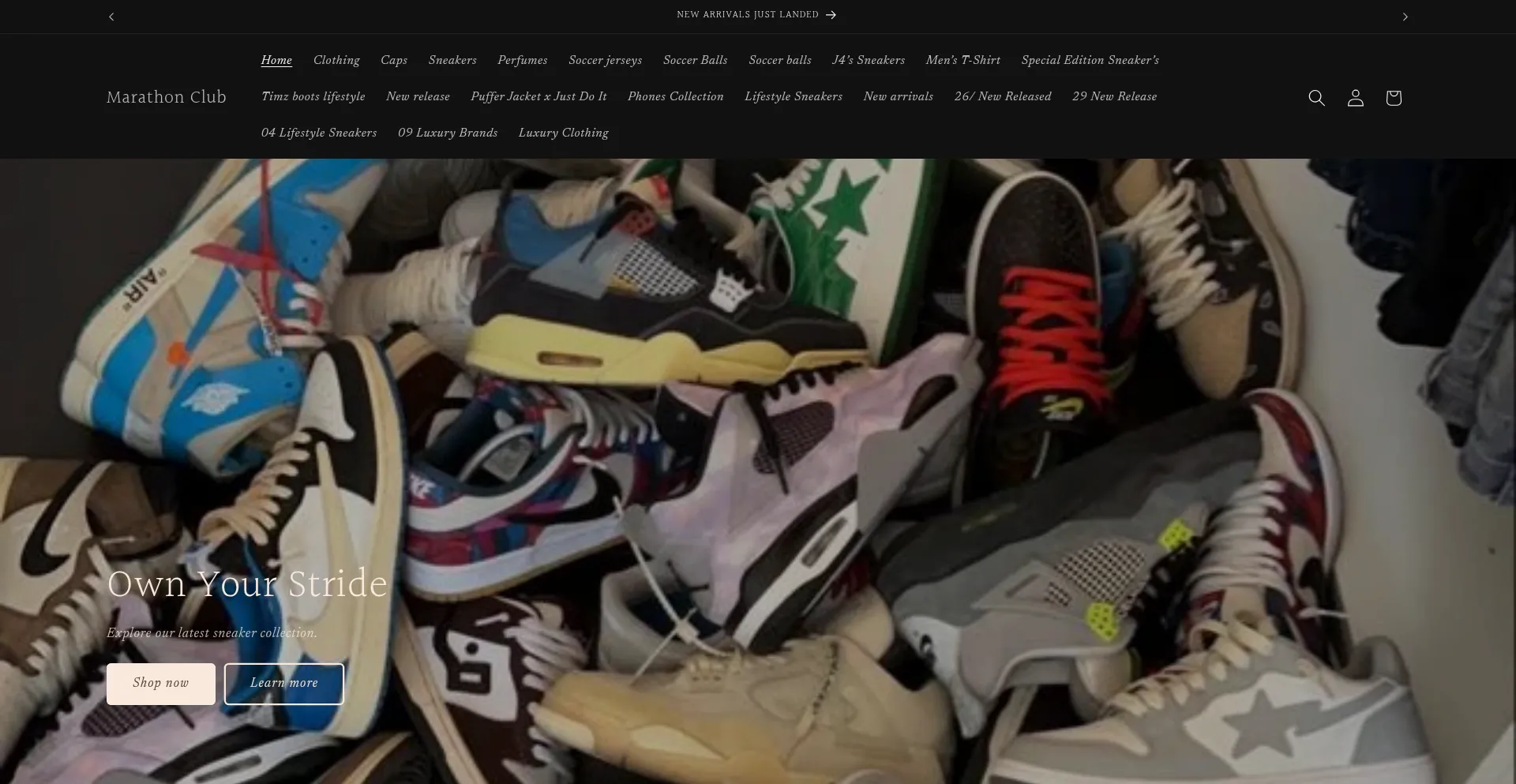Open Special Edition Sneaker's link
Image resolution: width=1516 pixels, height=784 pixels.
tap(1090, 60)
